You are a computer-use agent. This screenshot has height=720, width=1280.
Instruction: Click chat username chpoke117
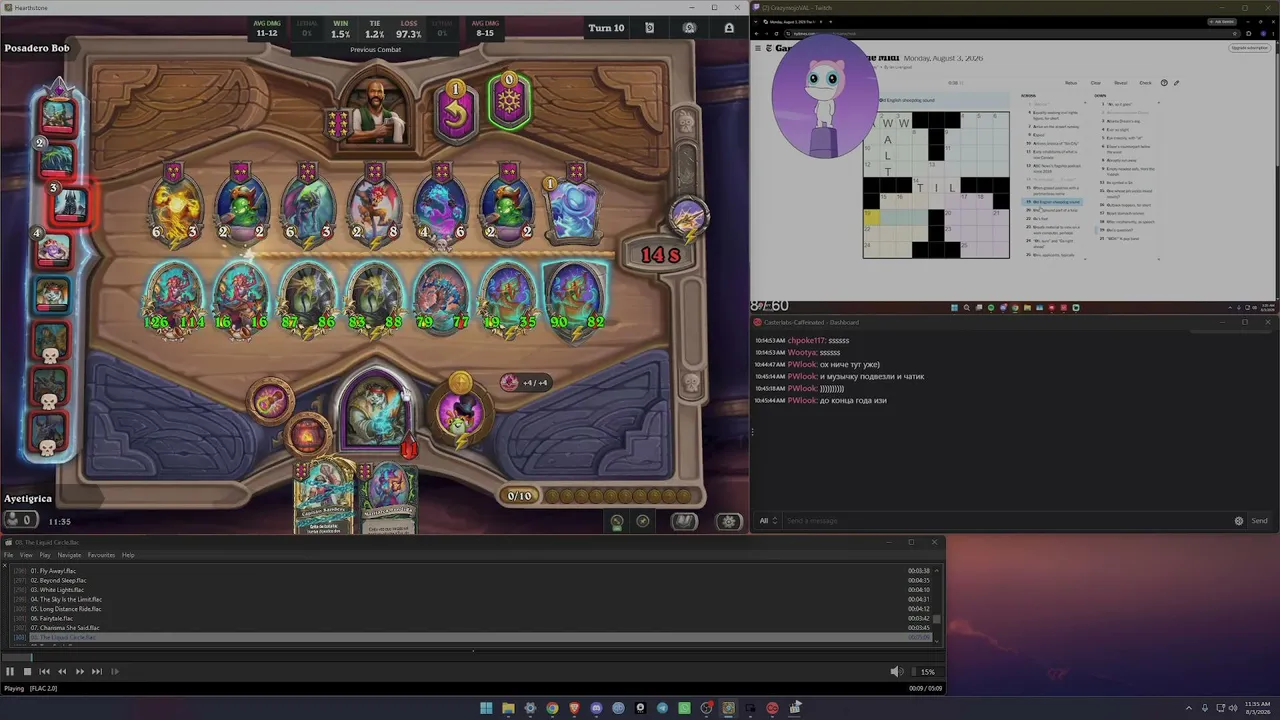click(x=807, y=341)
